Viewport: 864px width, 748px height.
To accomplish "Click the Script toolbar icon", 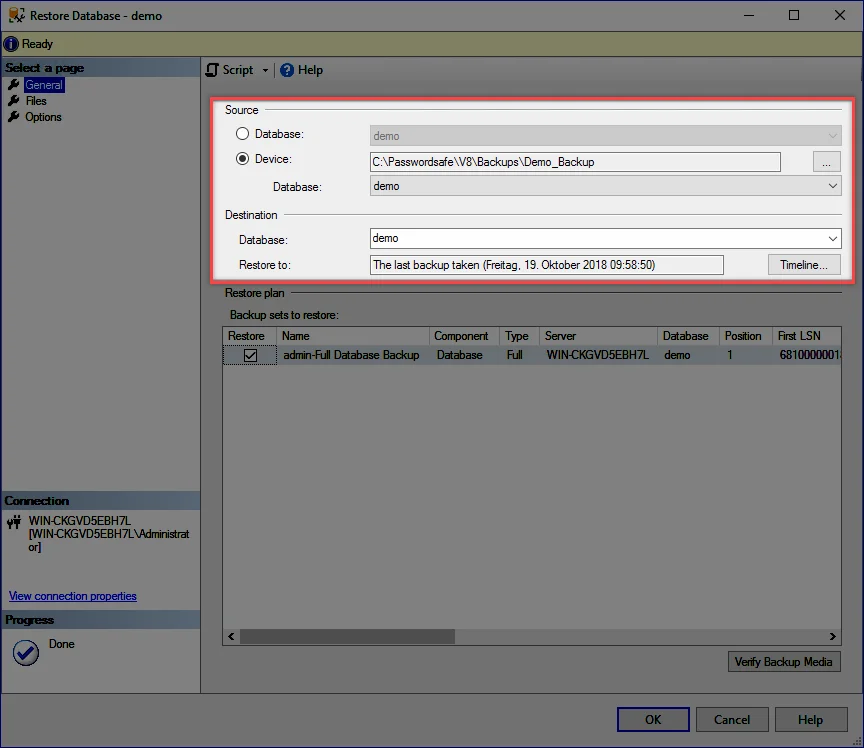I will coord(212,70).
